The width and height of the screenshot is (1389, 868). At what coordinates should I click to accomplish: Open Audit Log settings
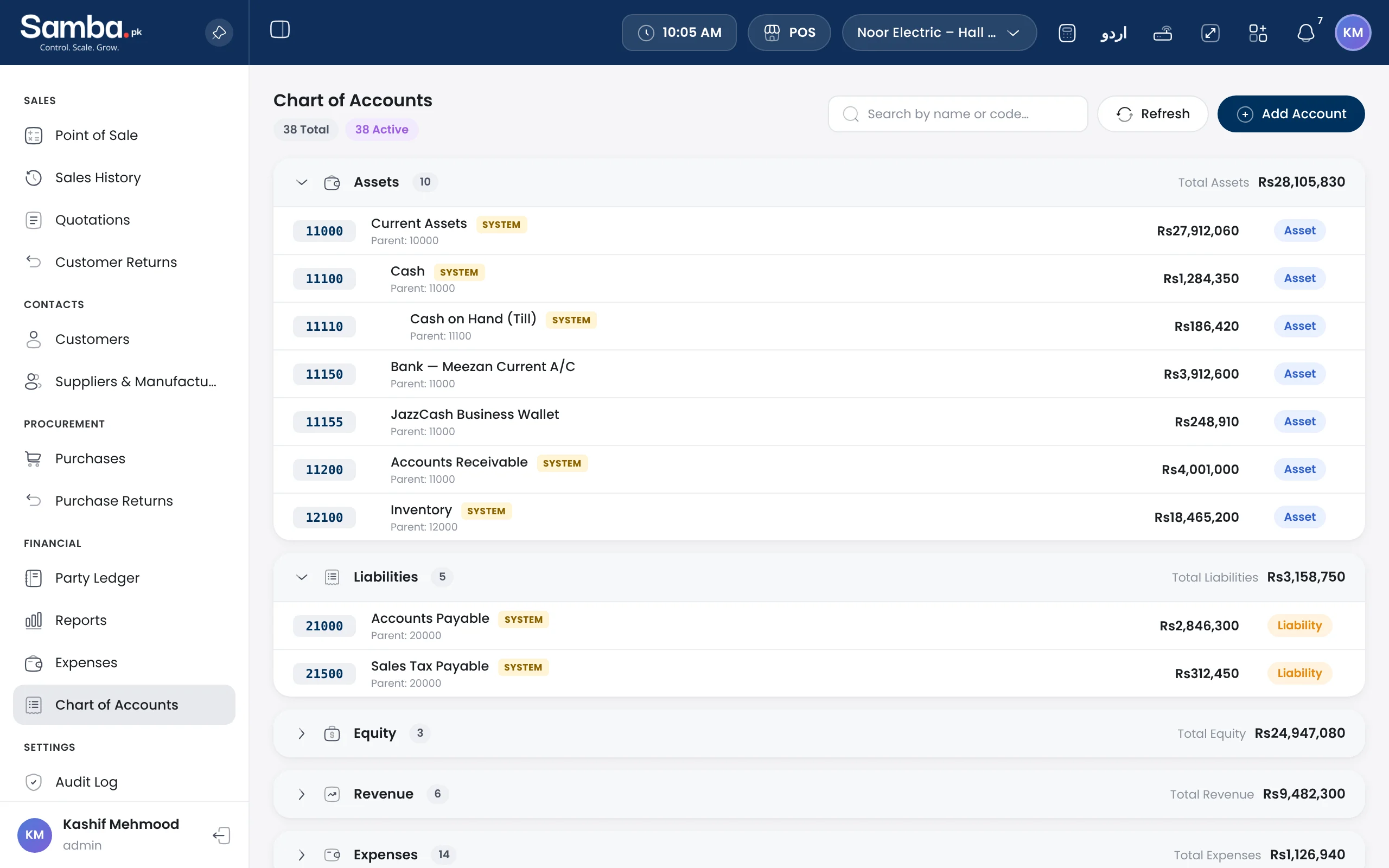[124, 782]
